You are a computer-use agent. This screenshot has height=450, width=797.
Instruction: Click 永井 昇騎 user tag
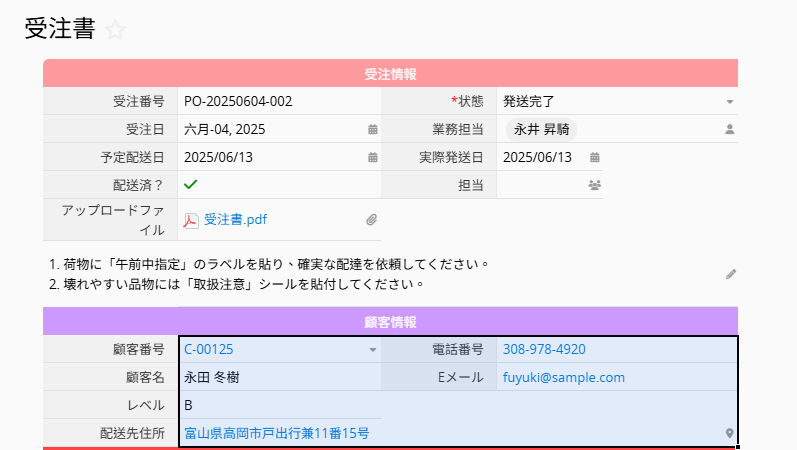coord(541,129)
